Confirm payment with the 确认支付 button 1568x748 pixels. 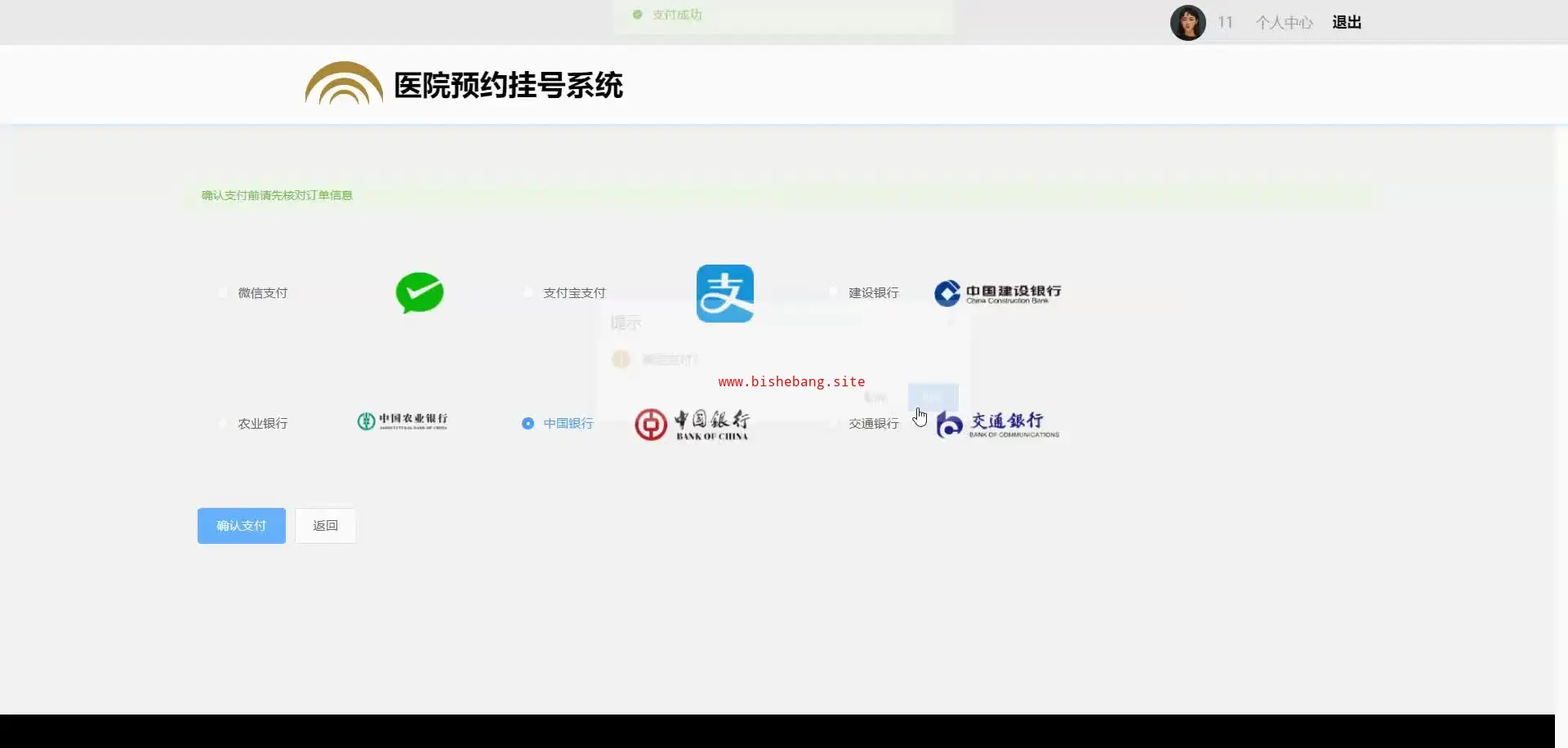click(242, 526)
